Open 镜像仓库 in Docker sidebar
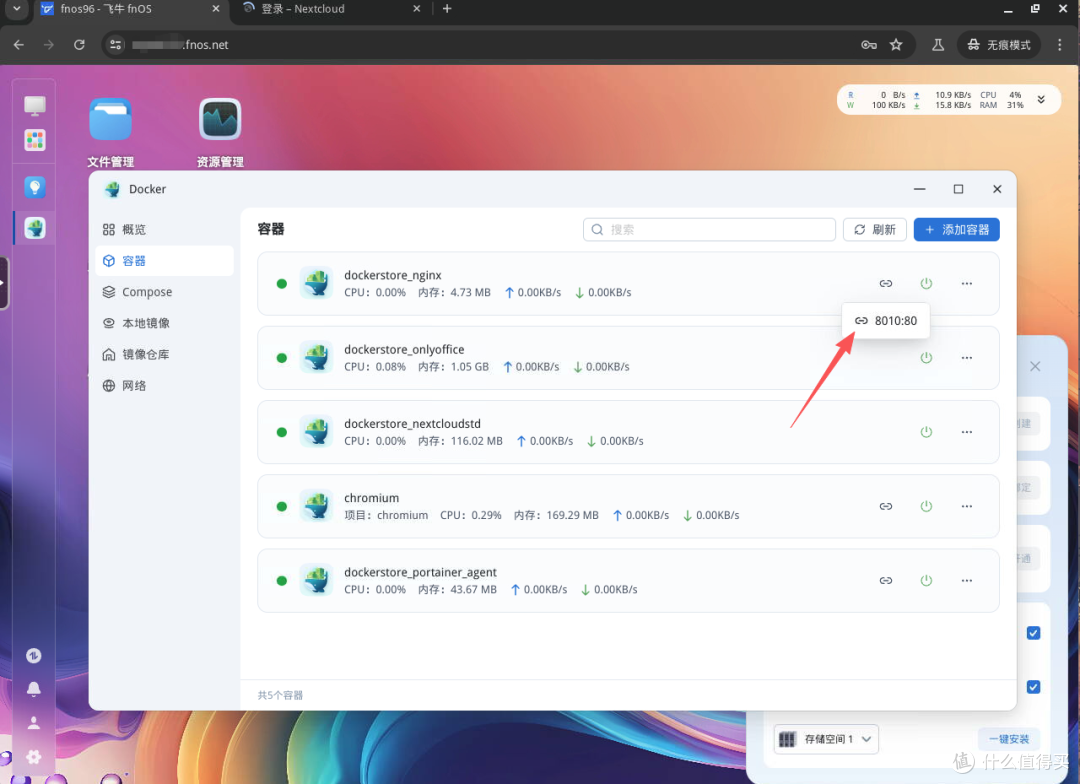Screen dimensions: 1080x784 click(x=164, y=354)
